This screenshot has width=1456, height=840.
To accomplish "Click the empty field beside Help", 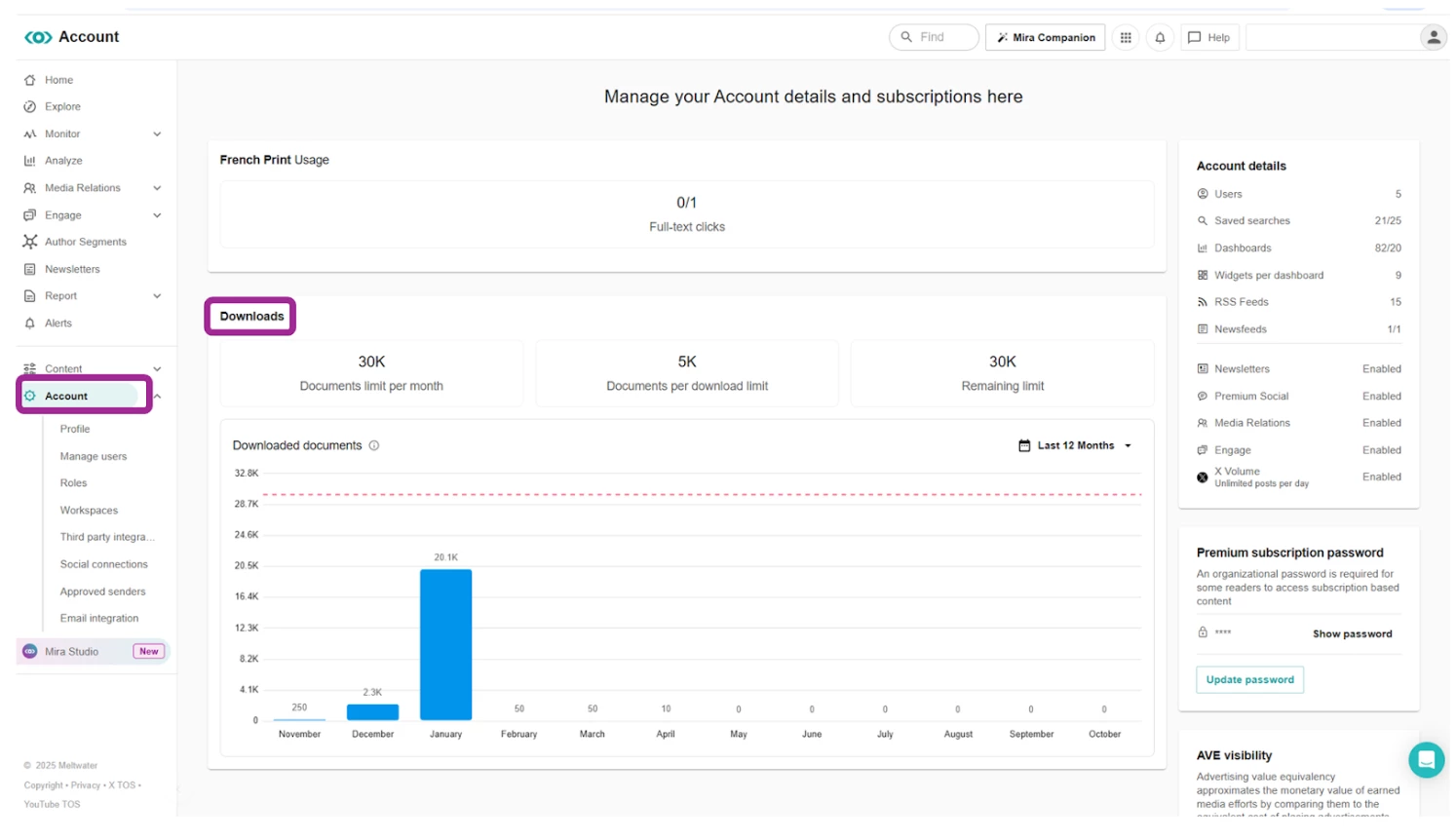I will point(1332,37).
